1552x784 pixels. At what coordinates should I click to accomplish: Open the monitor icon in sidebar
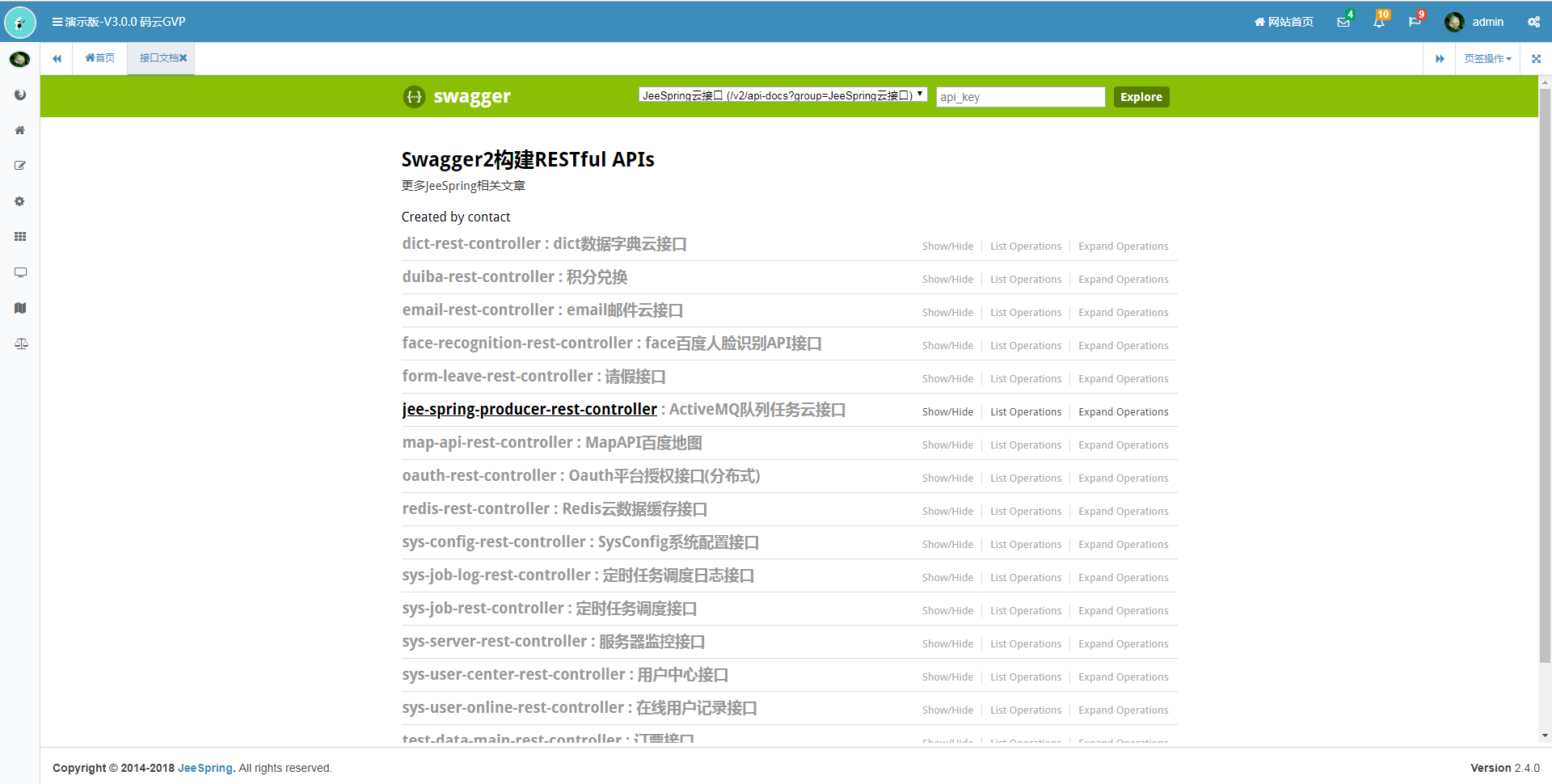pos(20,272)
